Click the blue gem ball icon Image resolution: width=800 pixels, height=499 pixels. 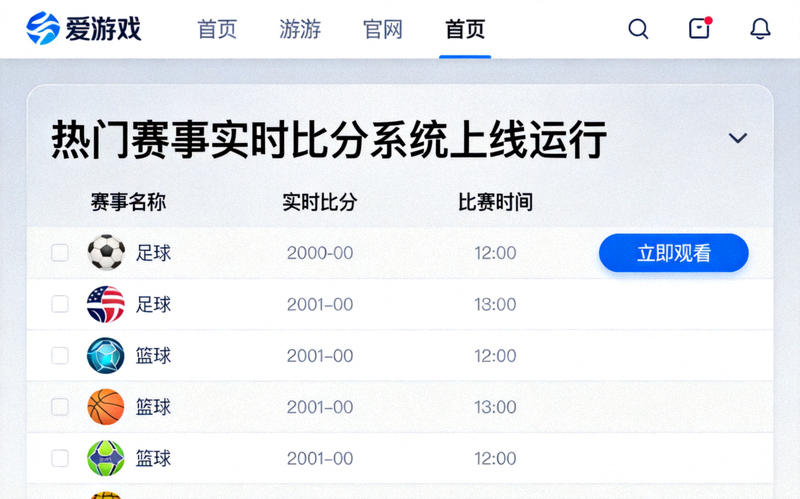[x=106, y=356]
